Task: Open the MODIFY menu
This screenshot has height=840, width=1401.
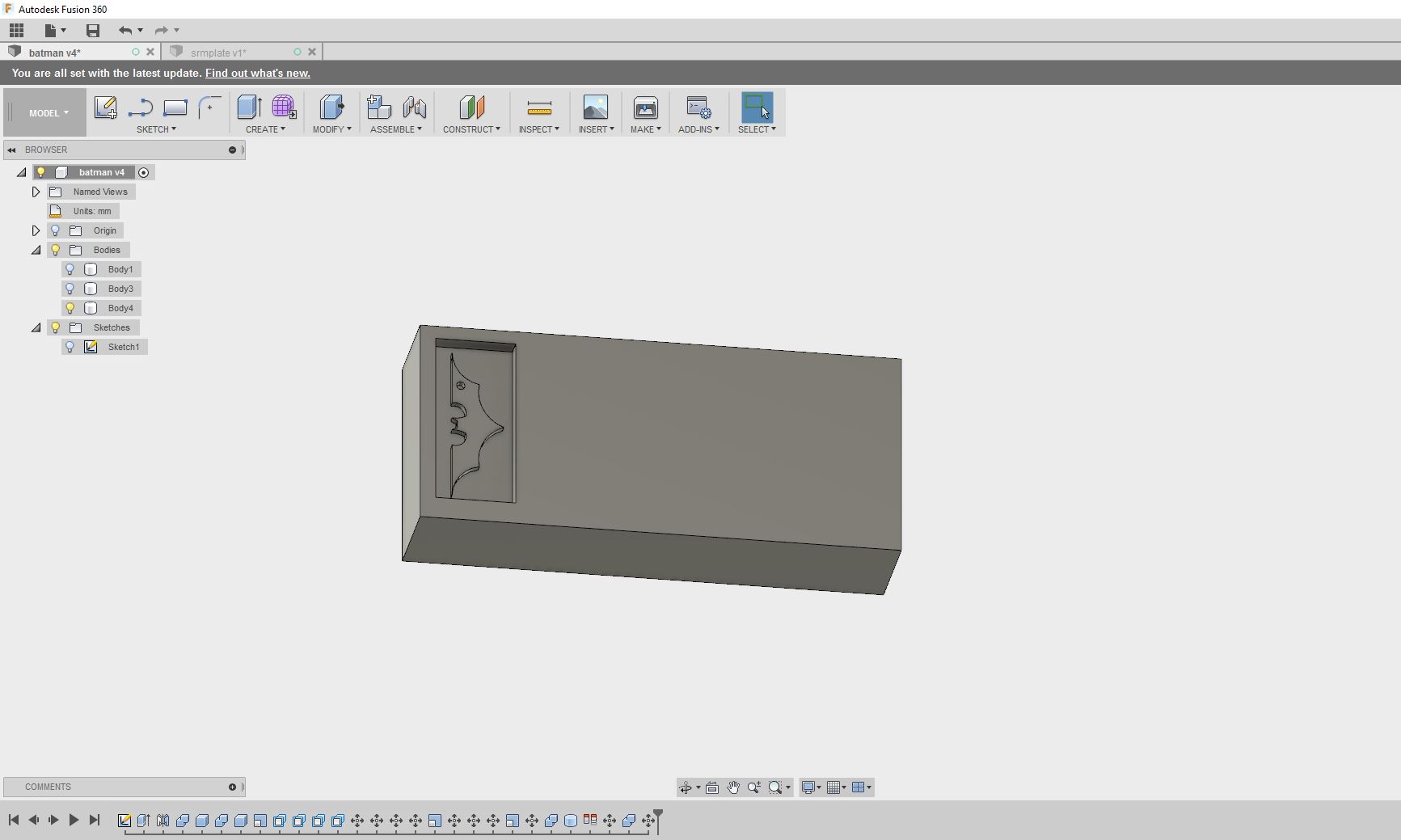Action: tap(331, 129)
